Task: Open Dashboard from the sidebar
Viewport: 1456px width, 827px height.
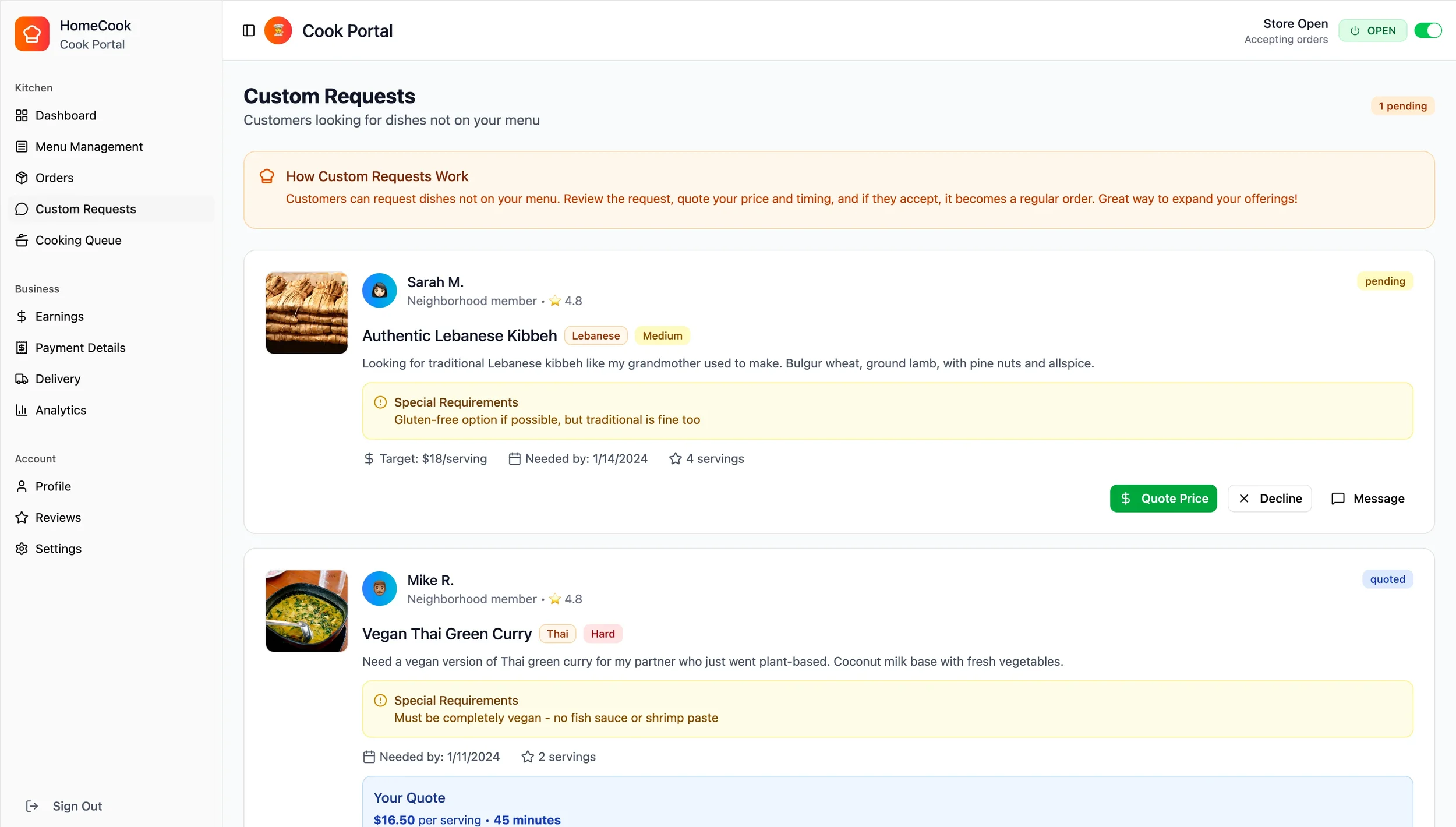Action: tap(65, 115)
